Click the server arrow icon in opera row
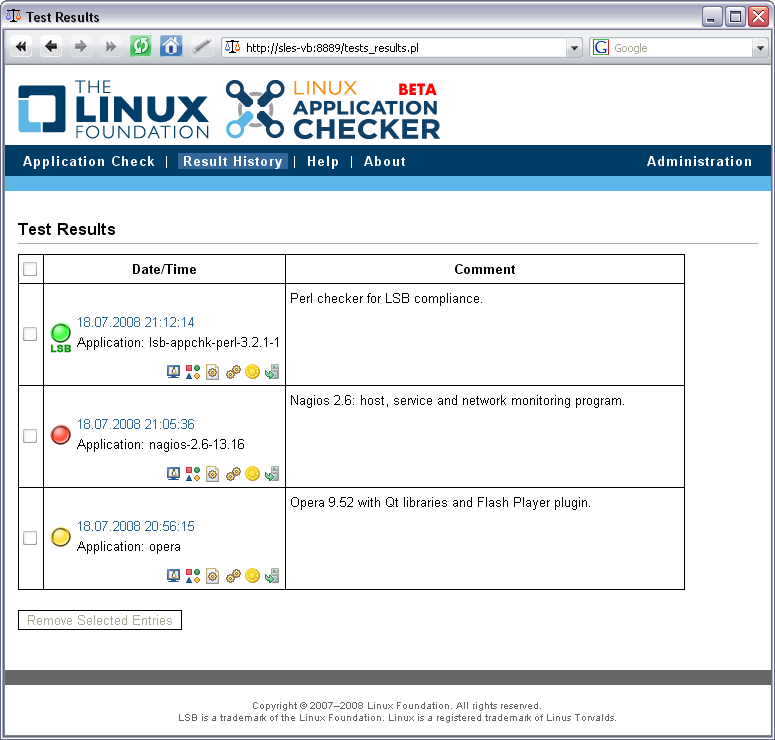This screenshot has width=775, height=740. click(x=272, y=576)
